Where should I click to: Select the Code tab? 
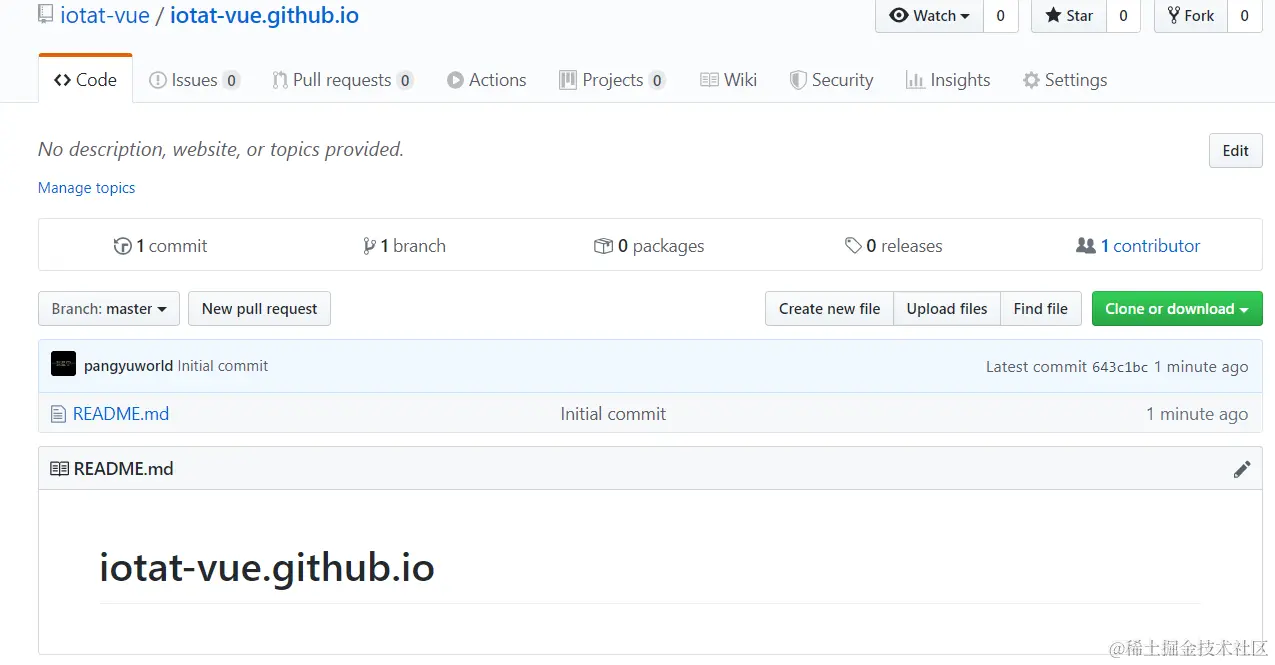click(85, 80)
